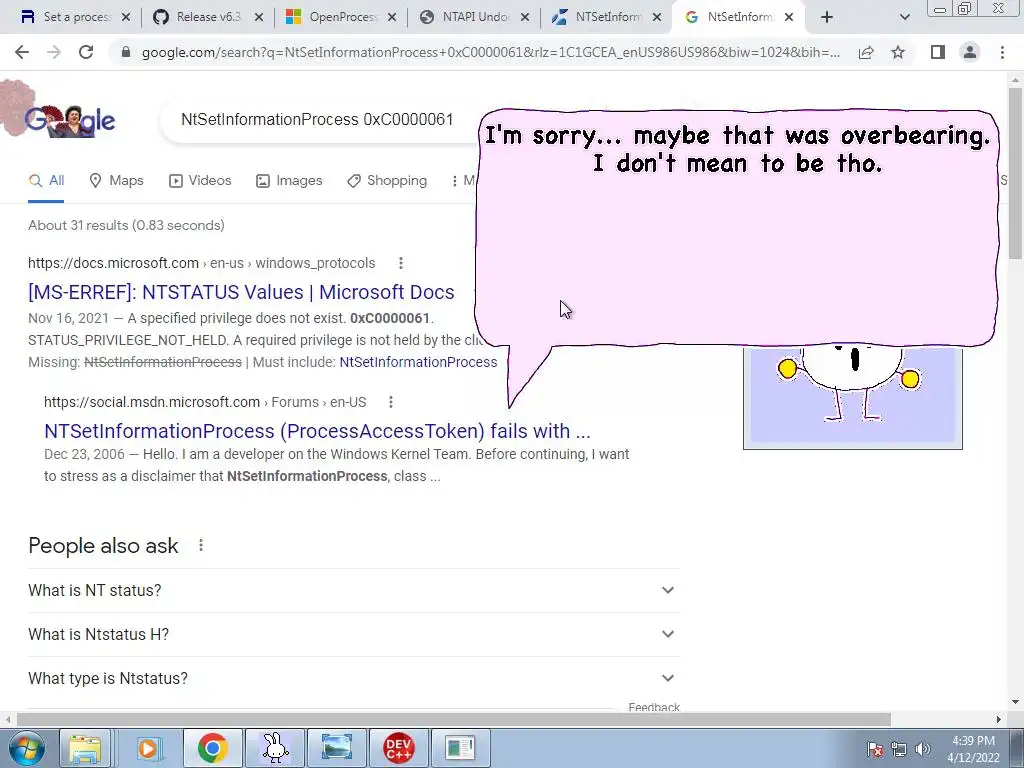Click Action Center flag tray icon
This screenshot has height=768, width=1024.
(875, 749)
